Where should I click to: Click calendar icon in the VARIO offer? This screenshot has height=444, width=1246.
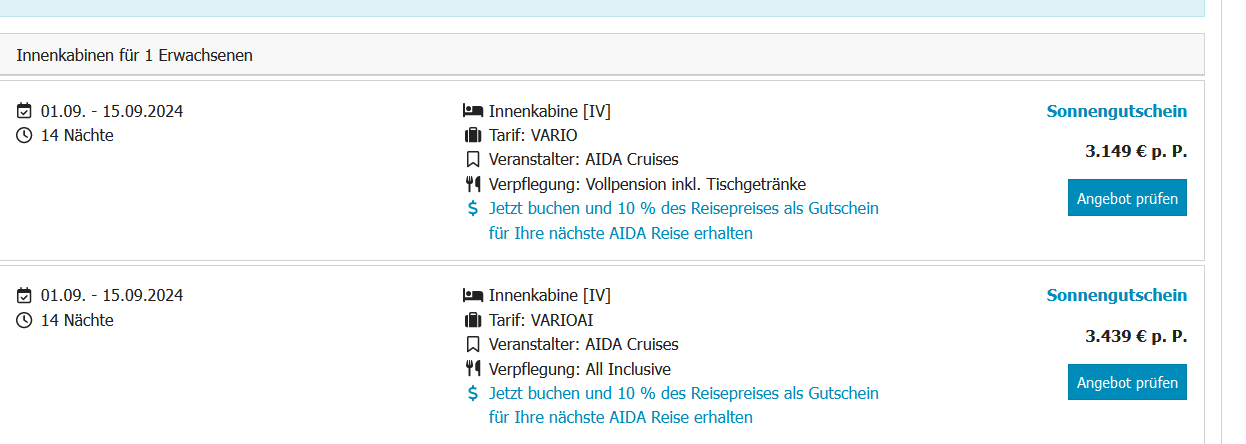[25, 111]
